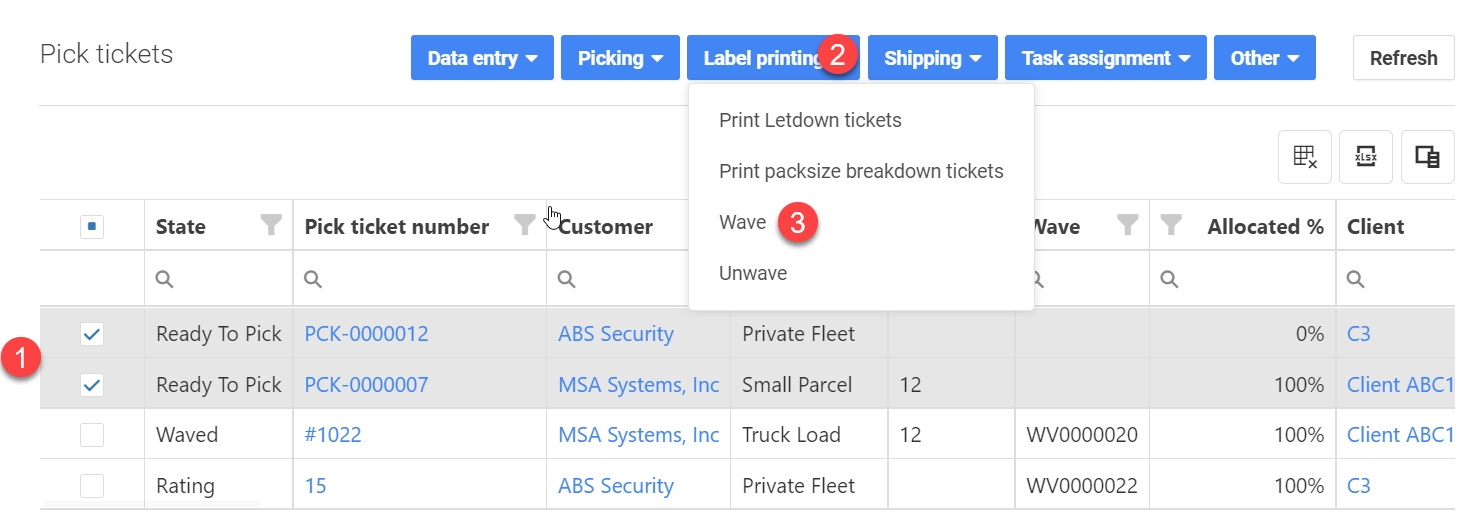Open pick ticket PCK-0000012 link

pos(366,334)
